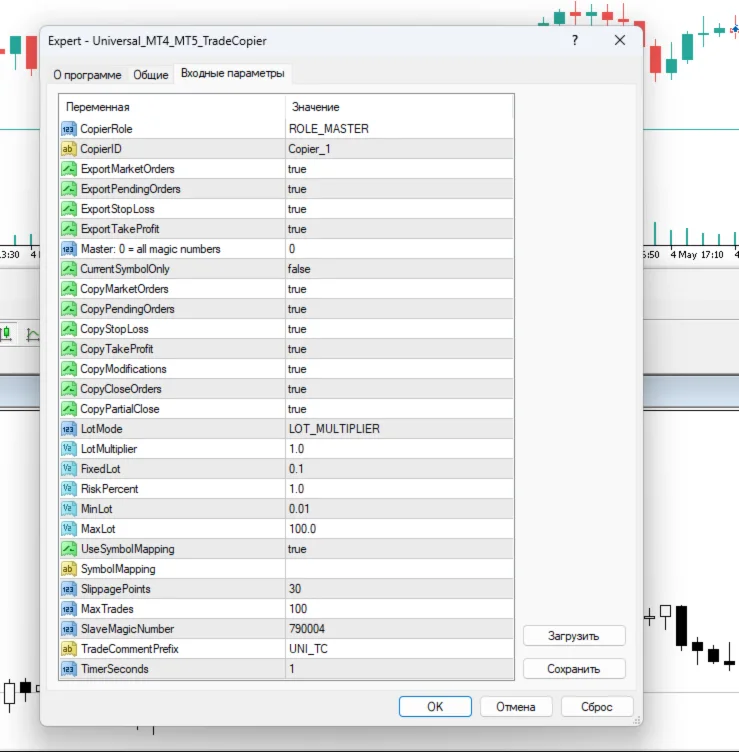Open the ROLE_MASTER value for CopierRole

coord(399,129)
